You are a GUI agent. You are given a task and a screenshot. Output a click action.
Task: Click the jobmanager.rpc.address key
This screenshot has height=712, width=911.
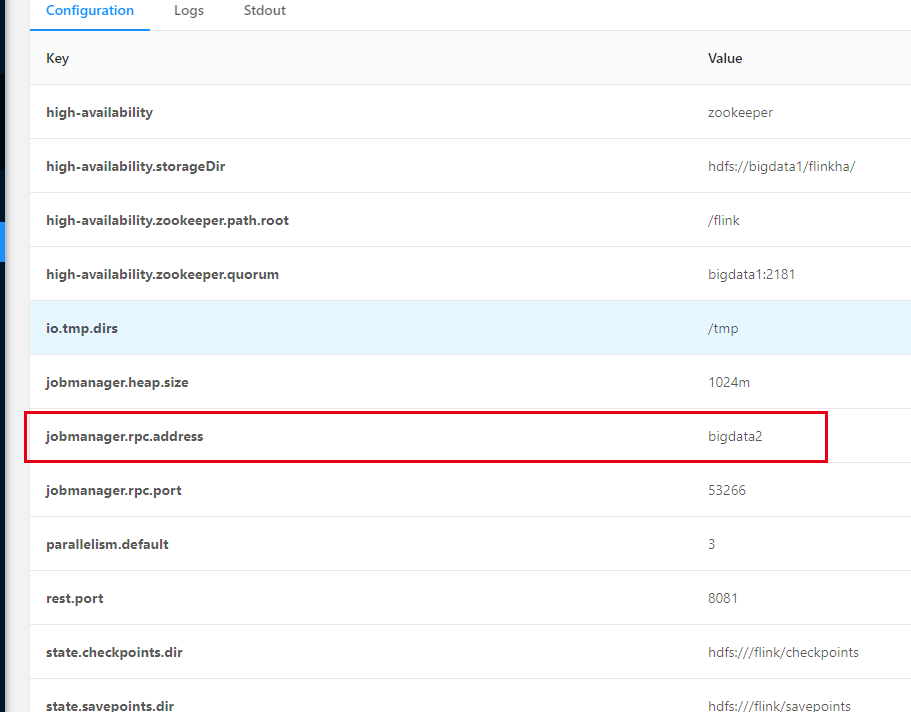coord(124,437)
